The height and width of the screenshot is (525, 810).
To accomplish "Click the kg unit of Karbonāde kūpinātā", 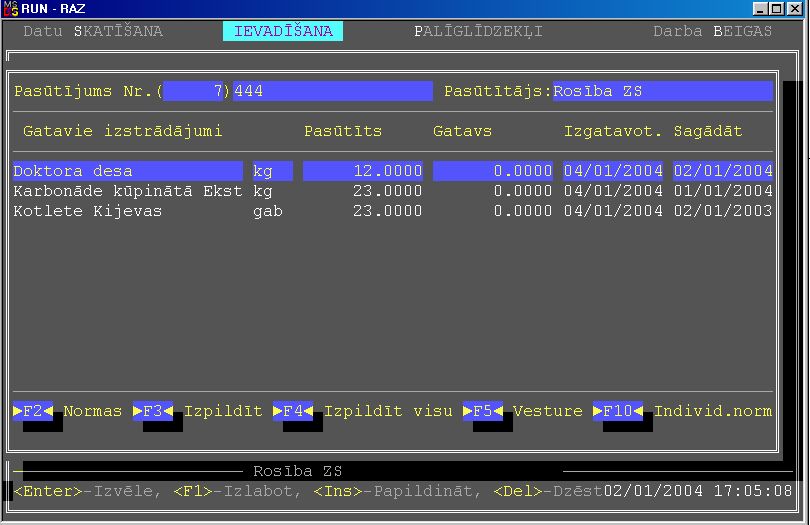I will (x=263, y=191).
